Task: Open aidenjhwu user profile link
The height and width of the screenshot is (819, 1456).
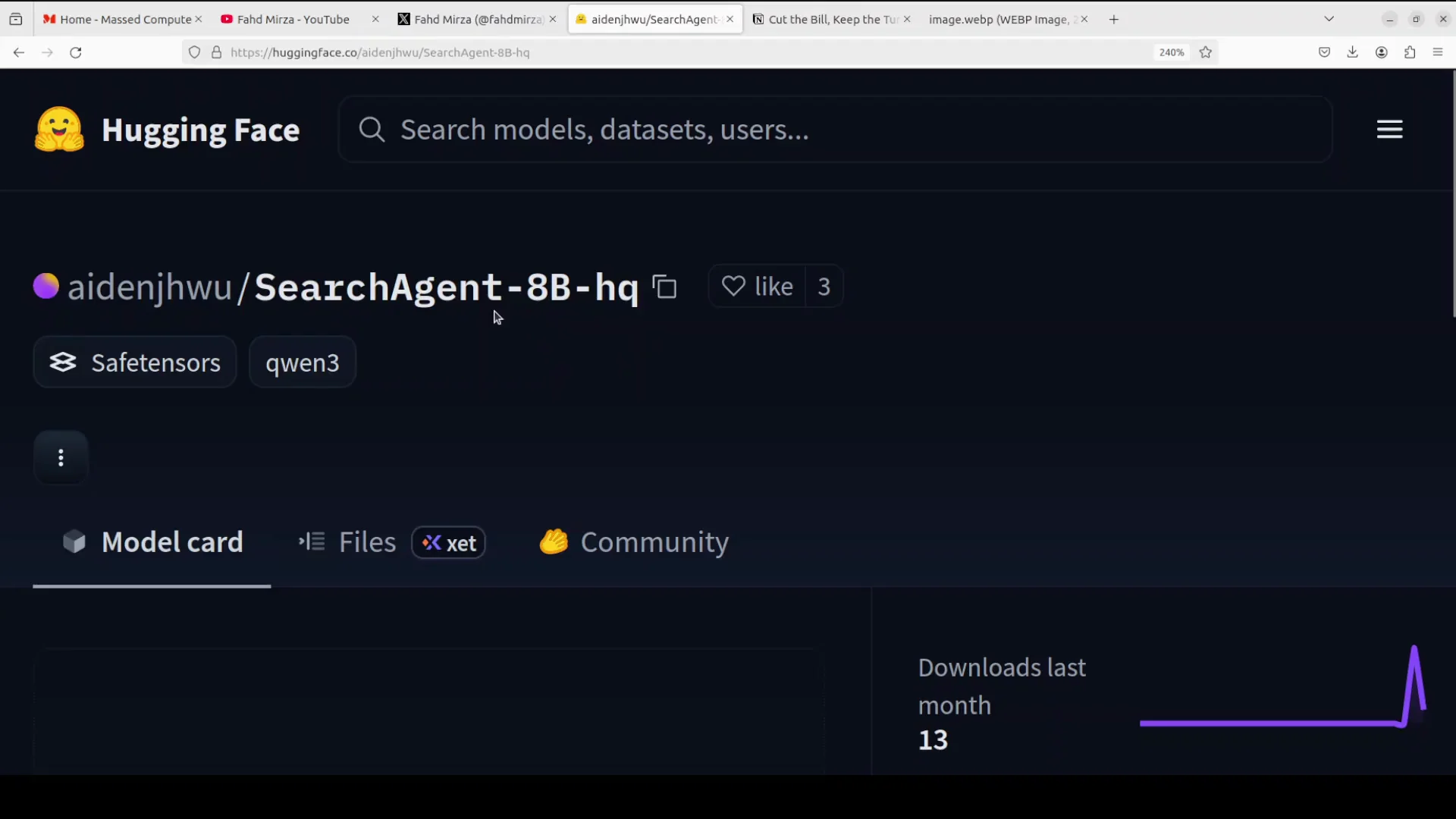Action: point(149,287)
